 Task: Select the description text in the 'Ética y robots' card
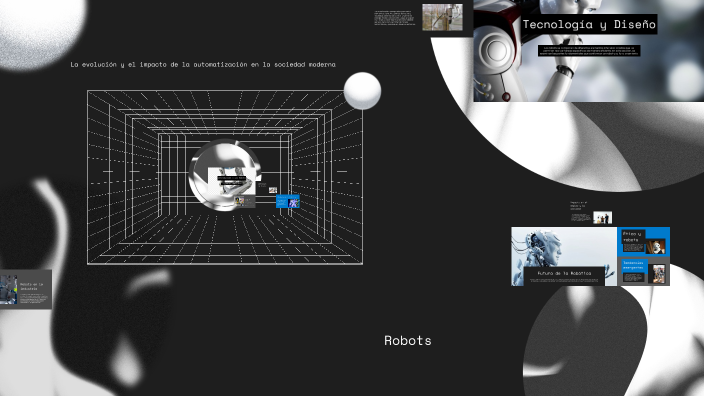633,247
